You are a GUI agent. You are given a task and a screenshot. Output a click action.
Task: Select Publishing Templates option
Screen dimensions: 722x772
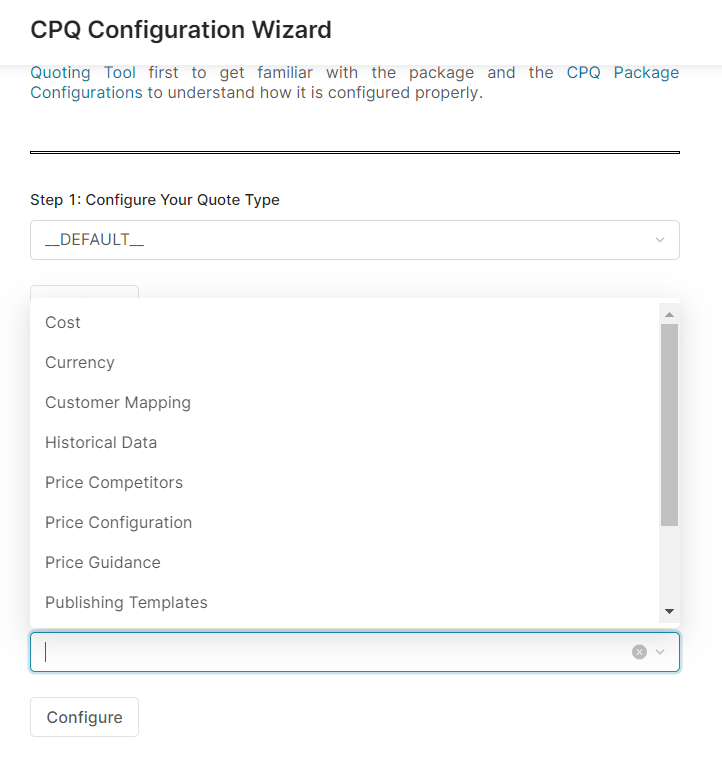(126, 602)
